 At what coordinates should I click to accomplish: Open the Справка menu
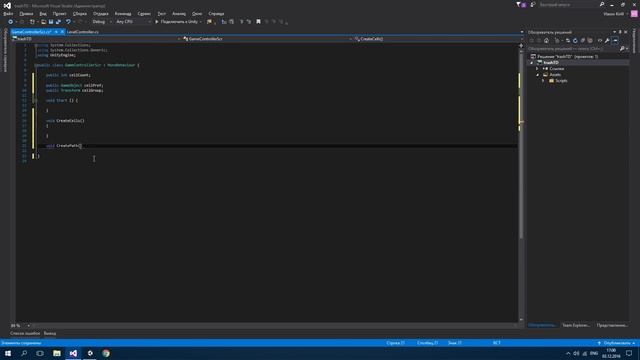(x=216, y=13)
